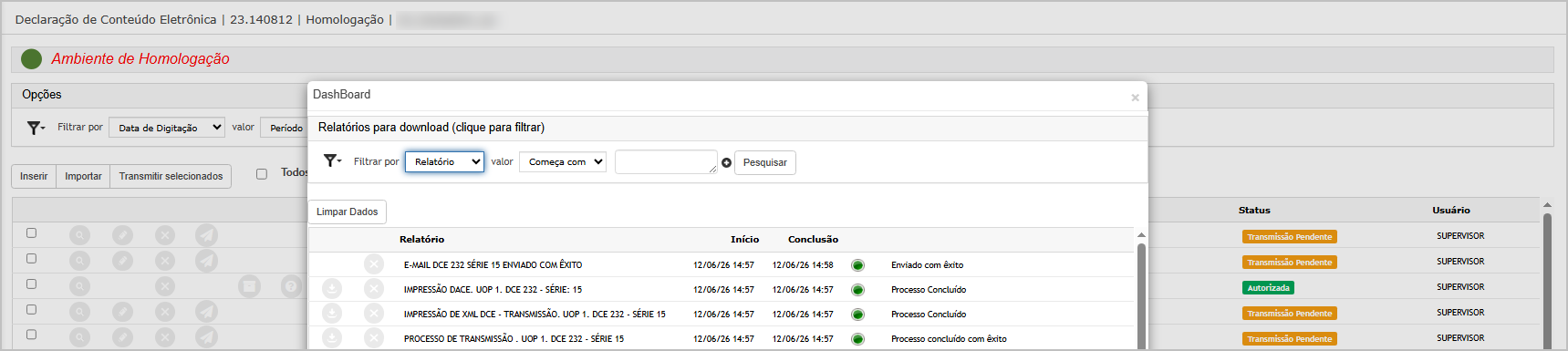Click the Conclusão column header
The height and width of the screenshot is (351, 1568).
pos(813,239)
